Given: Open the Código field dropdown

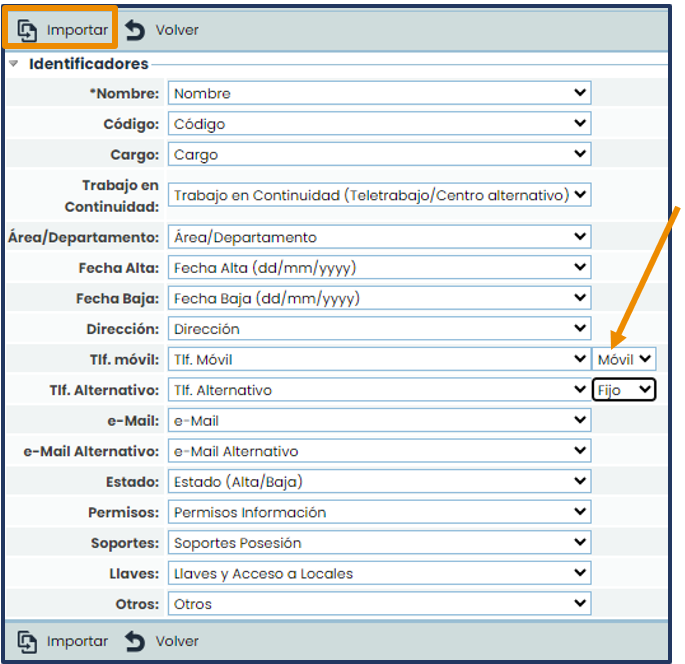Looking at the screenshot, I should click(x=379, y=124).
